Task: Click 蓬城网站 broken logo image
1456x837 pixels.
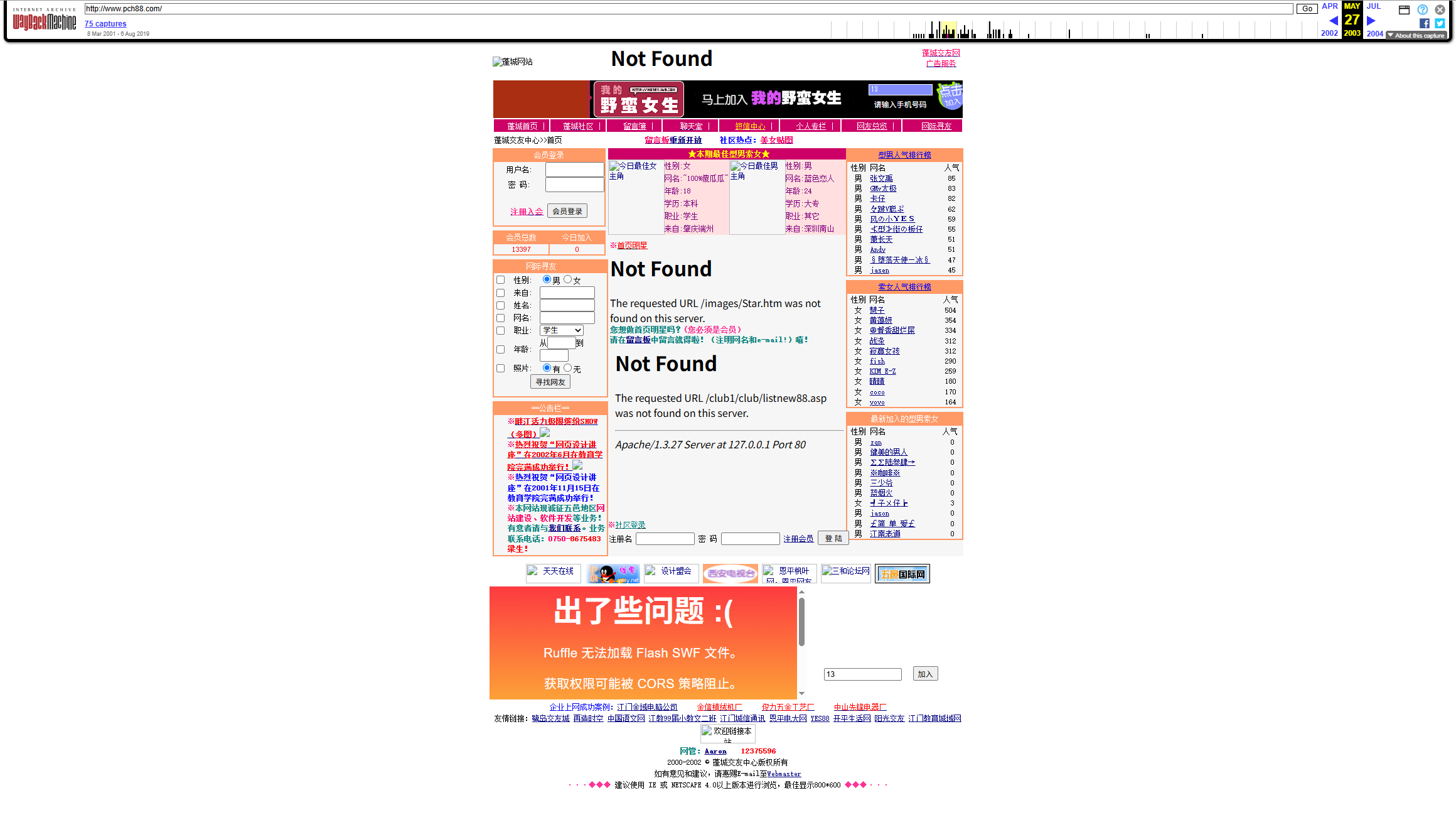Action: coord(513,62)
